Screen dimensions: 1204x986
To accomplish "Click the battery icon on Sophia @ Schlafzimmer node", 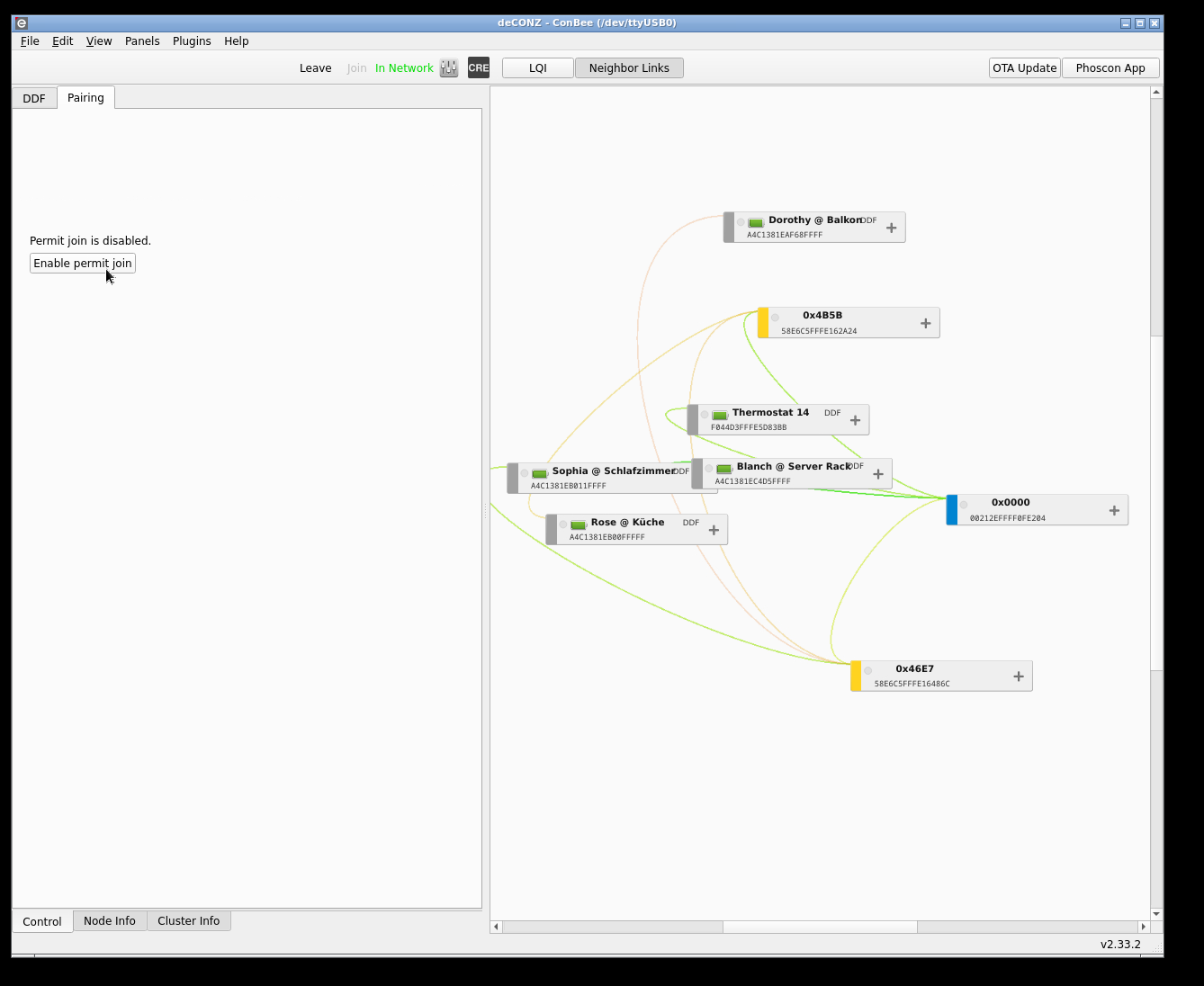I will pos(540,474).
